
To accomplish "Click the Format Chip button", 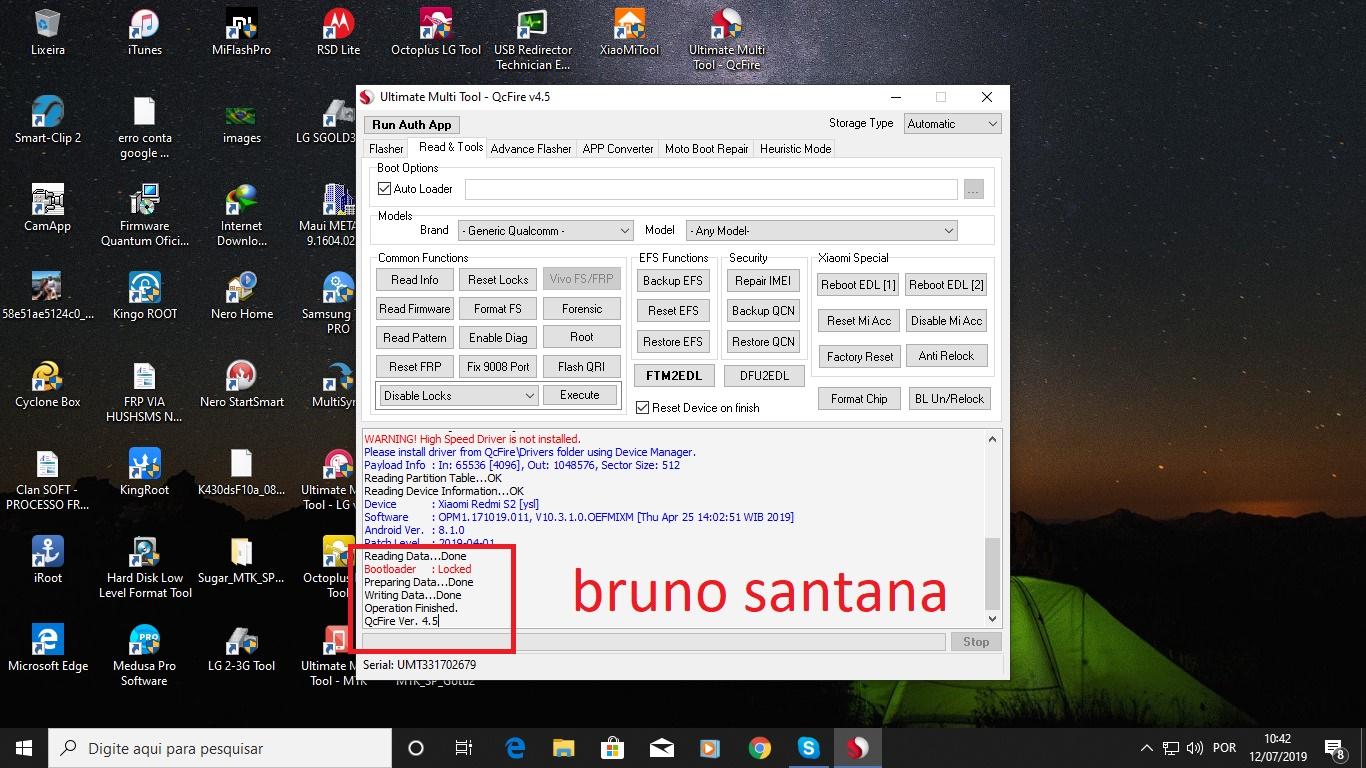I will 859,399.
